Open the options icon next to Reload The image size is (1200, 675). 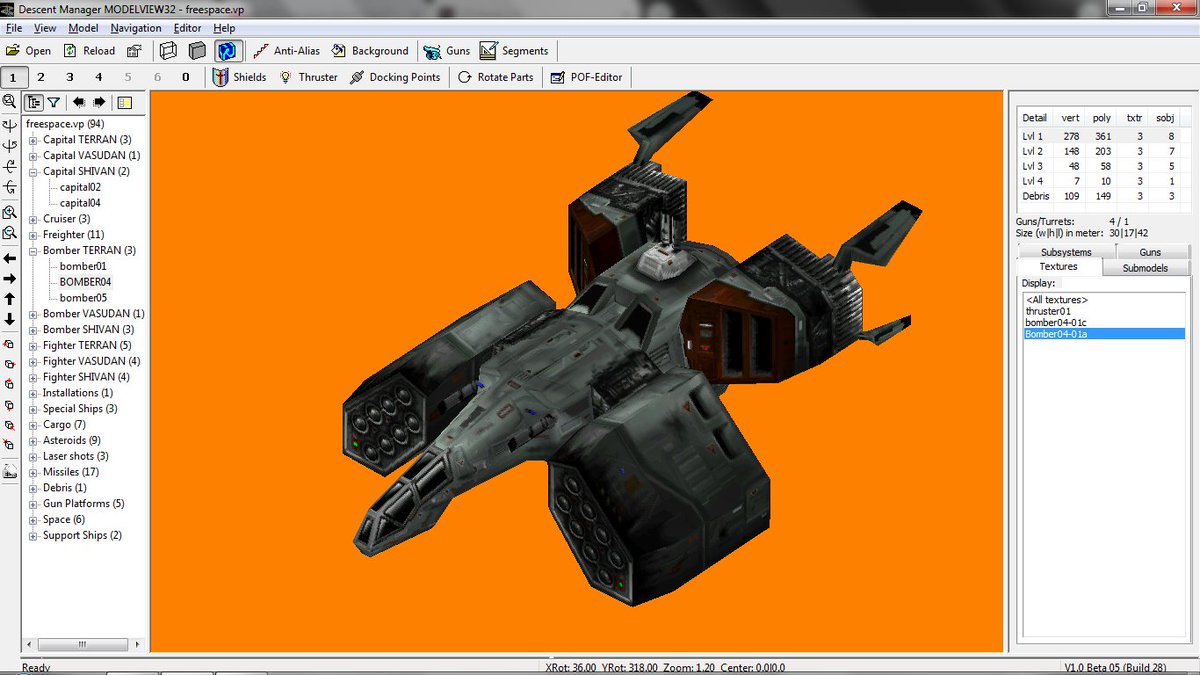point(134,51)
